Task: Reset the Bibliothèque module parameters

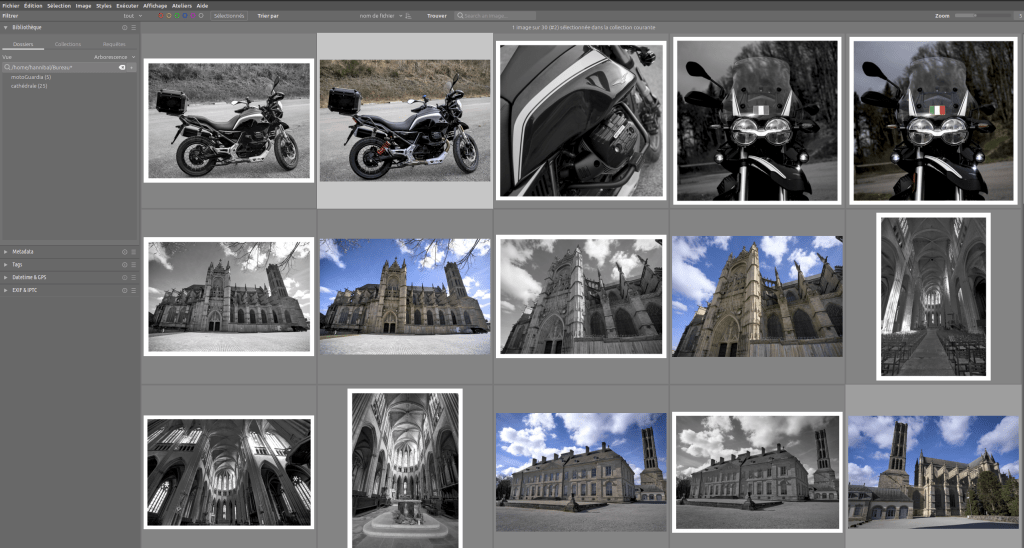Action: [x=125, y=27]
